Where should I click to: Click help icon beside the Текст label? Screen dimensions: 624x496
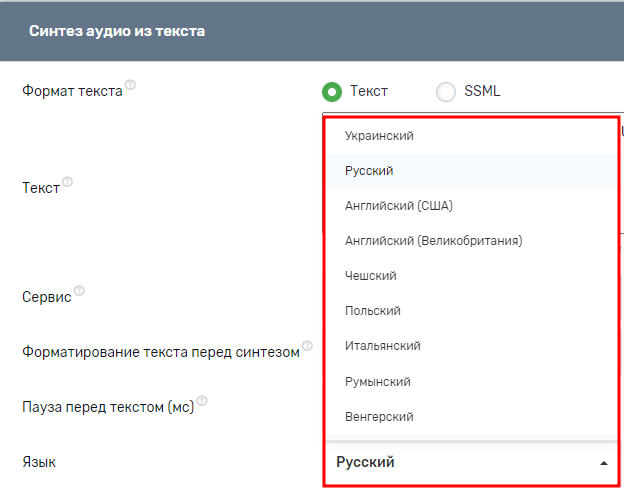click(68, 183)
